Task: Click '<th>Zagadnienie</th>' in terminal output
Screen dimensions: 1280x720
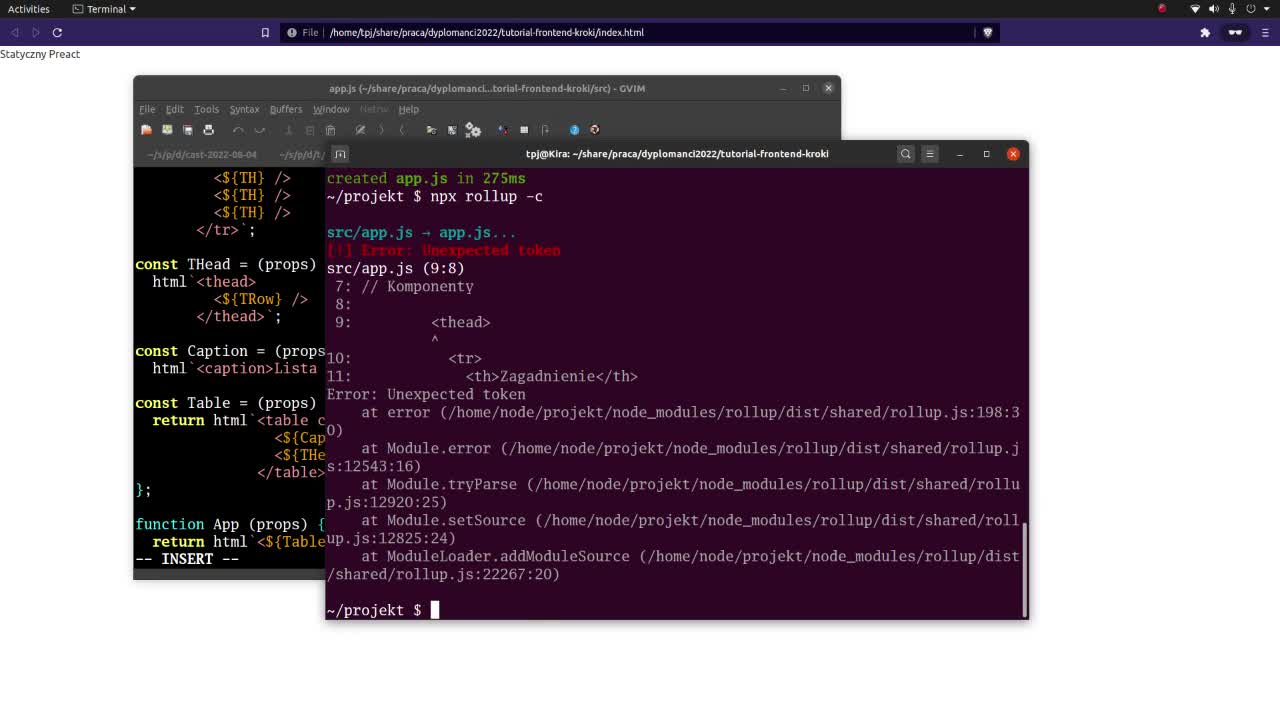Action: pos(552,376)
